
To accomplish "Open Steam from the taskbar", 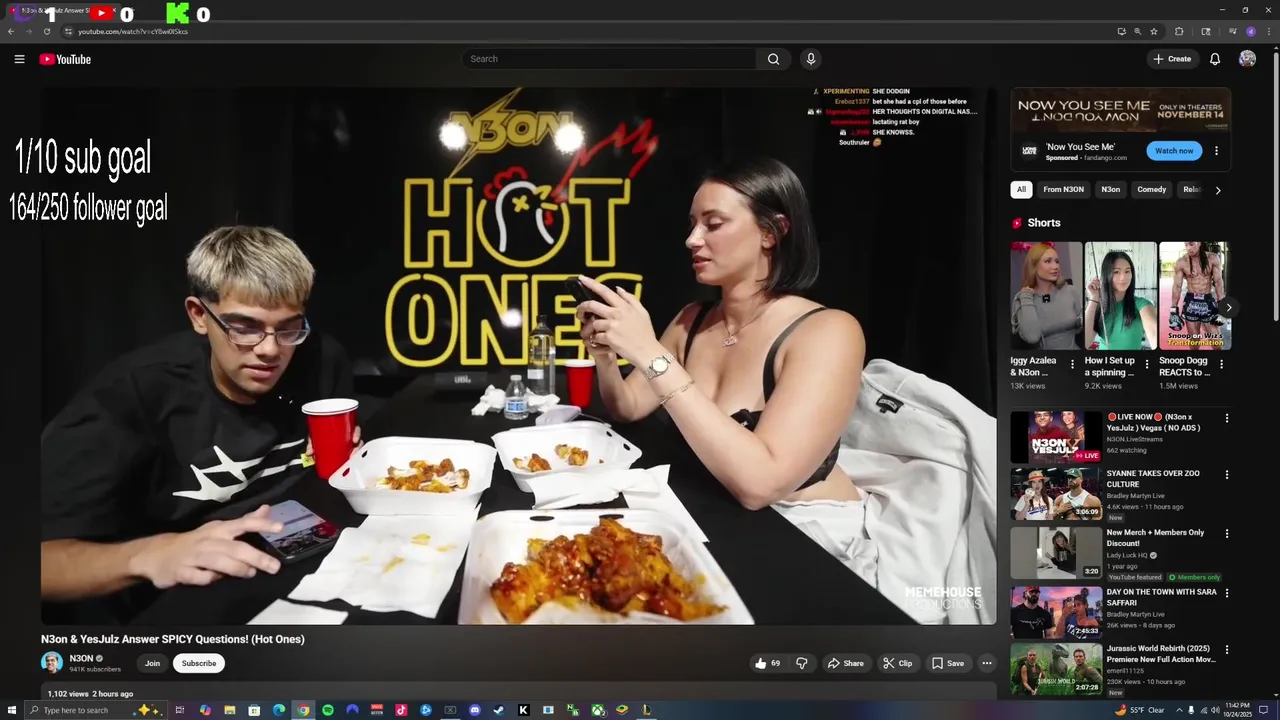I will pyautogui.click(x=499, y=710).
